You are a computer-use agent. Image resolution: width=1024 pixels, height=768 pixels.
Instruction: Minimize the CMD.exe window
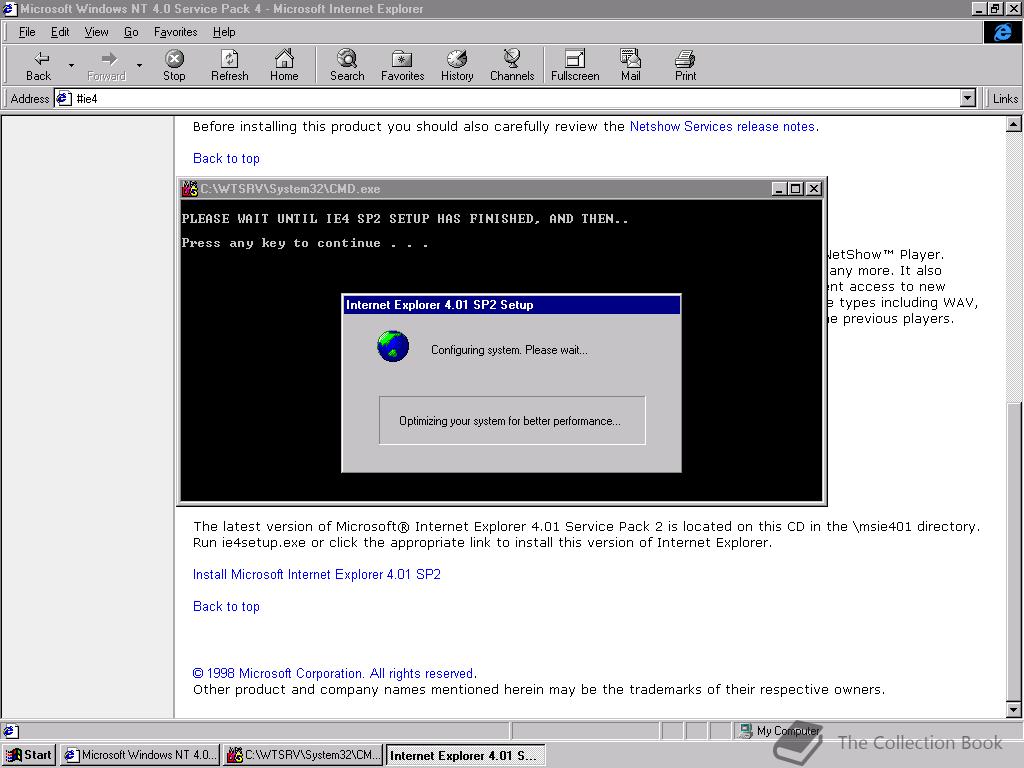point(778,189)
